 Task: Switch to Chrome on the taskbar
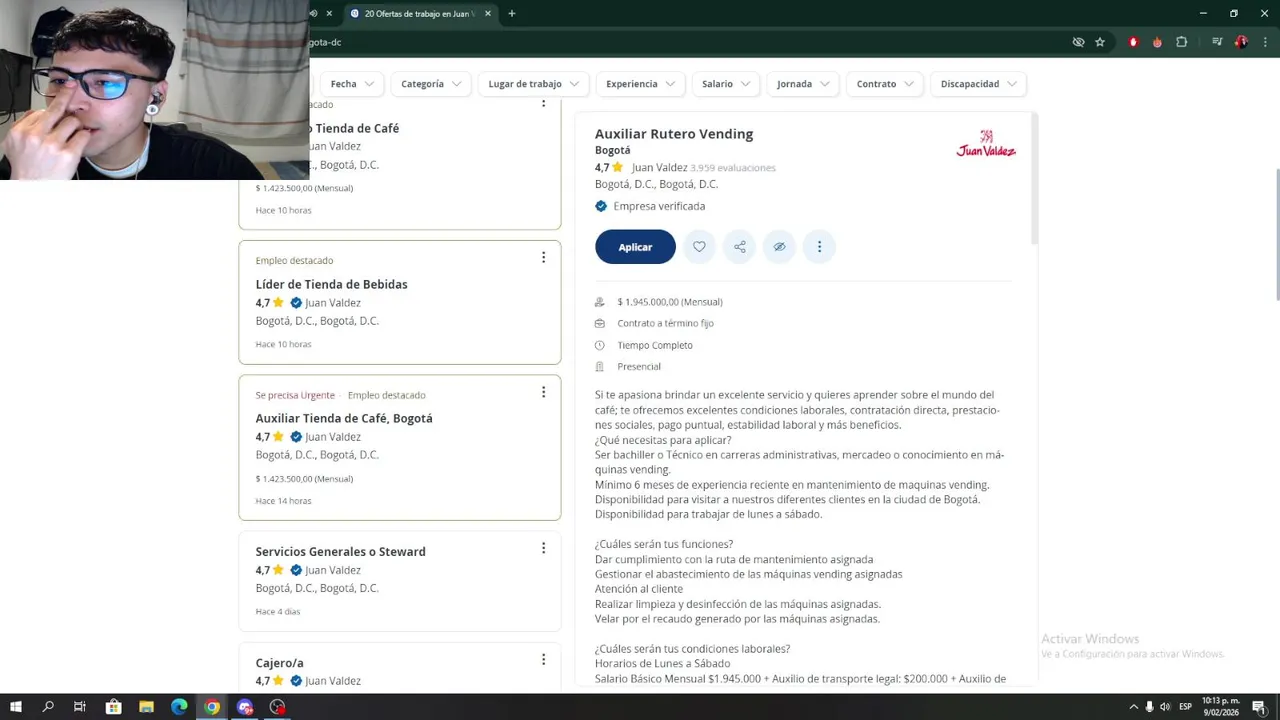pyautogui.click(x=212, y=707)
